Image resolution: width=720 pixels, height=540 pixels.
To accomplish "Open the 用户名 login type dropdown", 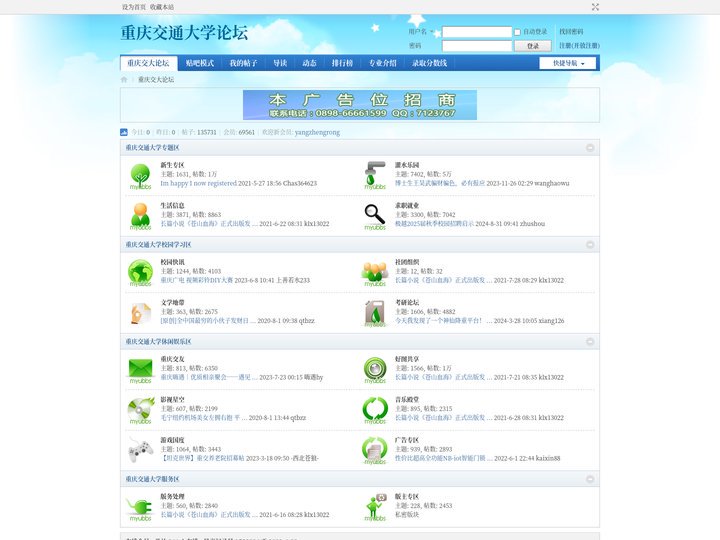I will pyautogui.click(x=421, y=32).
